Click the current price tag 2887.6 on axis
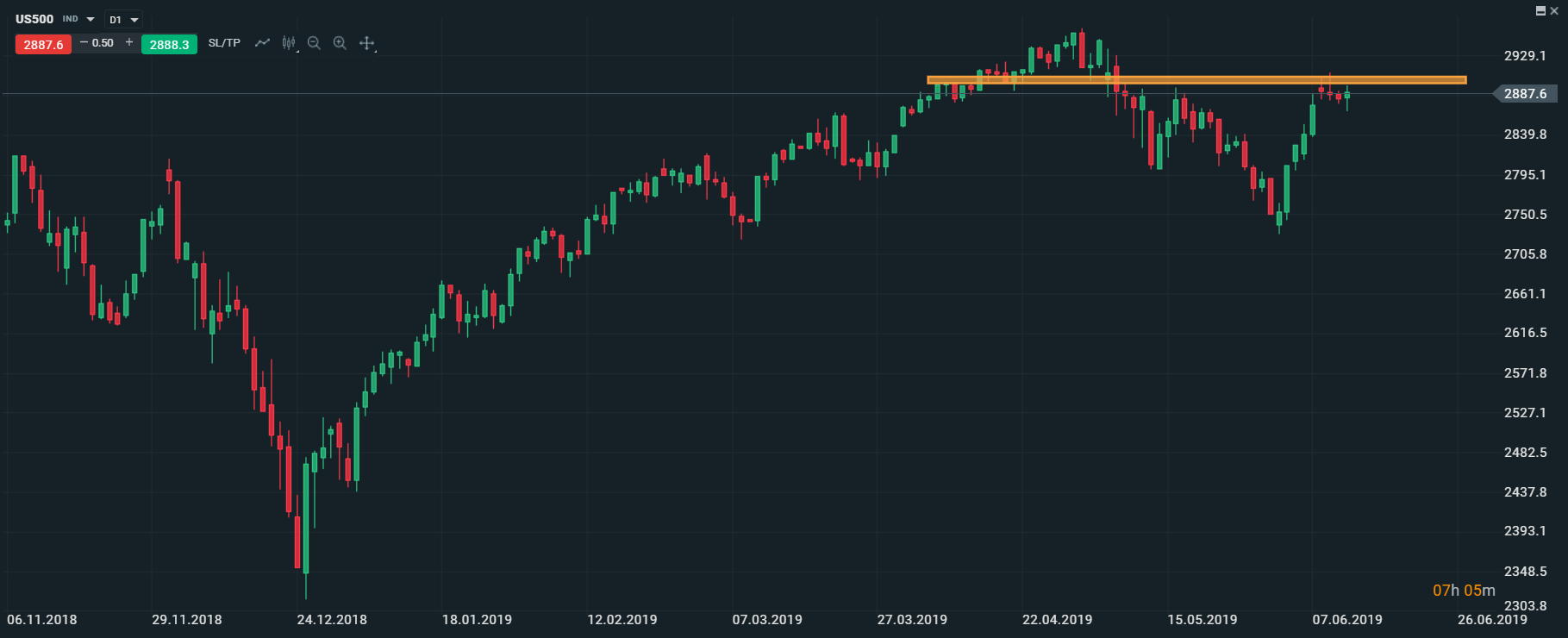The image size is (1568, 638). 1525,94
